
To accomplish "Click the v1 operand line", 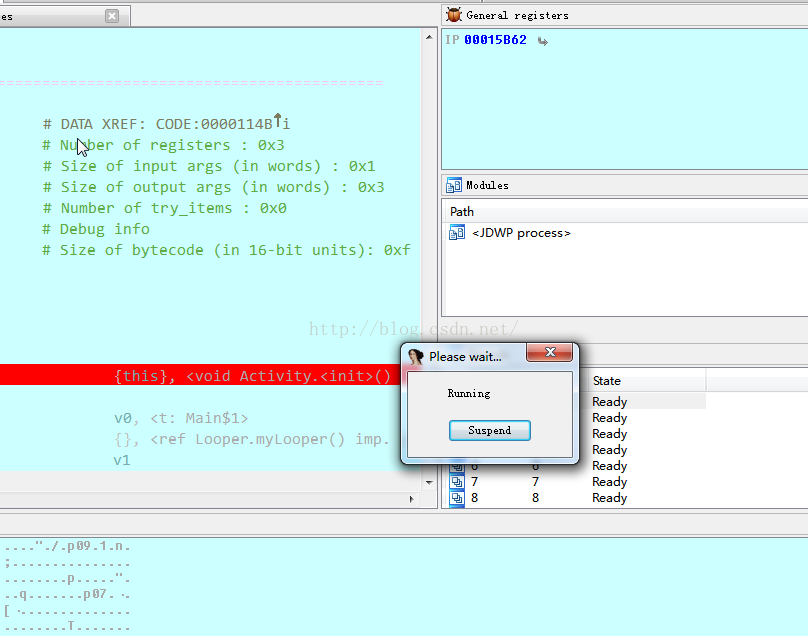I will (122, 460).
